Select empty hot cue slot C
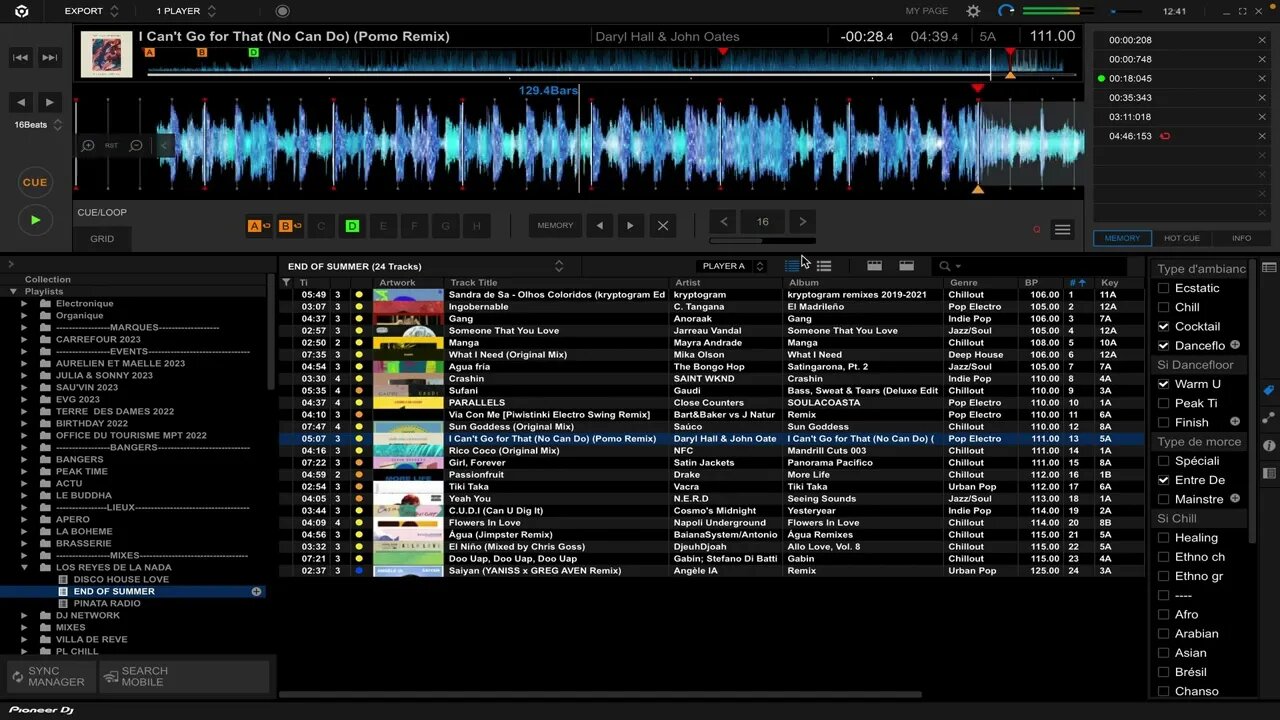The image size is (1280, 720). click(321, 226)
